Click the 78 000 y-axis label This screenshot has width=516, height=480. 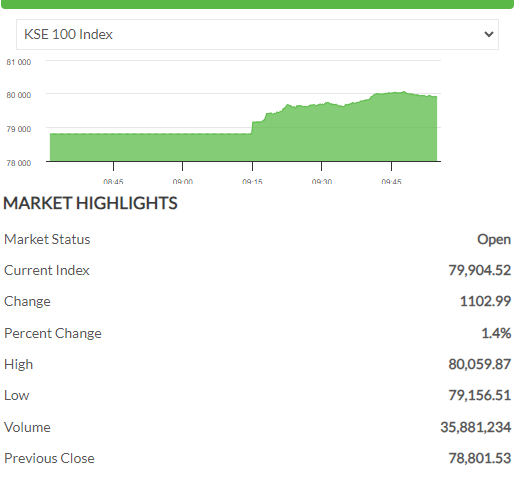click(19, 163)
